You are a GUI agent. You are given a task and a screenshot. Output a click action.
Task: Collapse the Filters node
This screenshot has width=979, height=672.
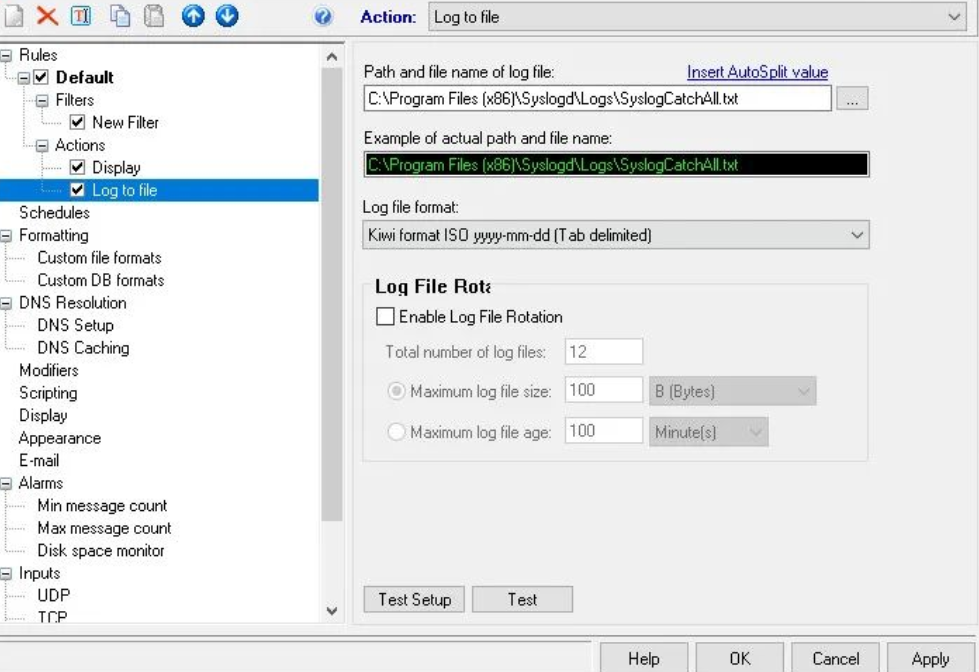pos(42,100)
